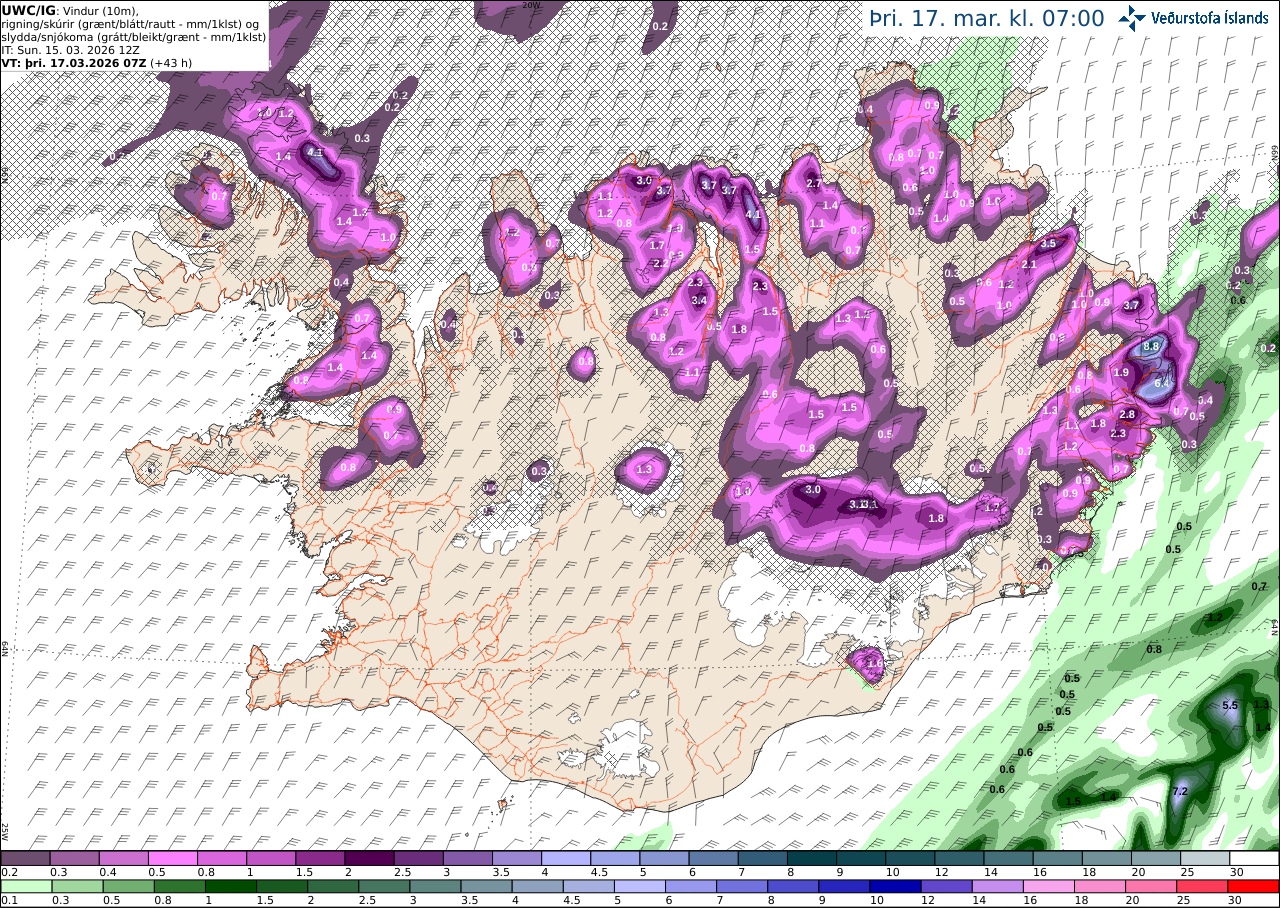The height and width of the screenshot is (908, 1280).
Task: Click the 2.8 snowfall value in the east
Action: pos(1127,414)
